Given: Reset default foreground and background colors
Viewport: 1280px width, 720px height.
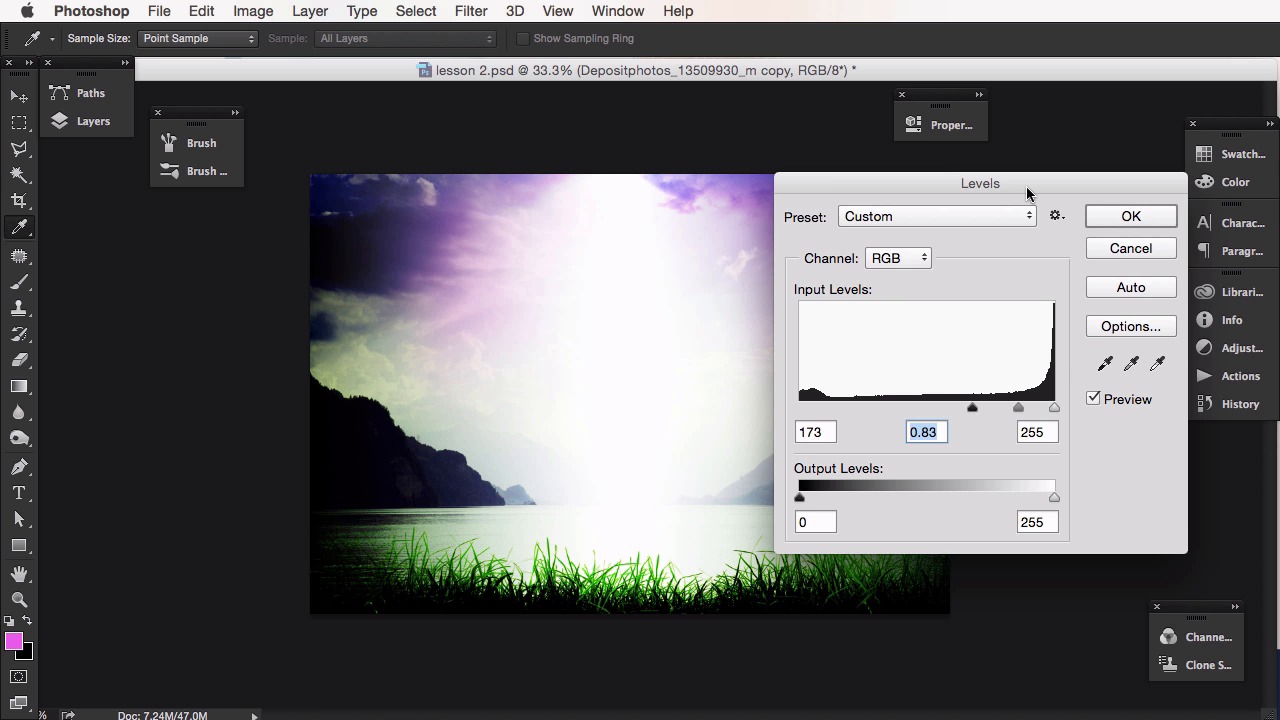Looking at the screenshot, I should click(9, 621).
